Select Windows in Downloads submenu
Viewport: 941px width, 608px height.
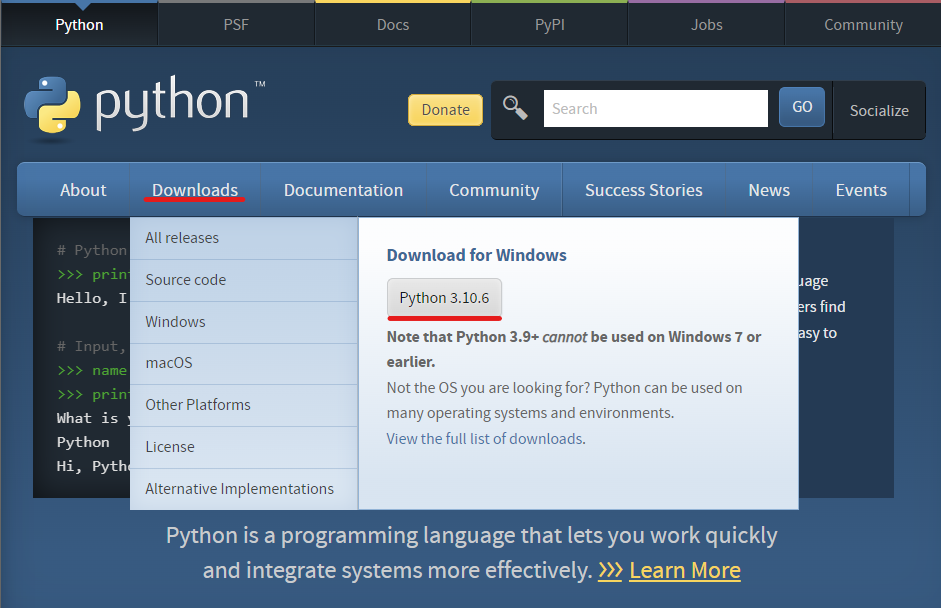[x=244, y=322]
